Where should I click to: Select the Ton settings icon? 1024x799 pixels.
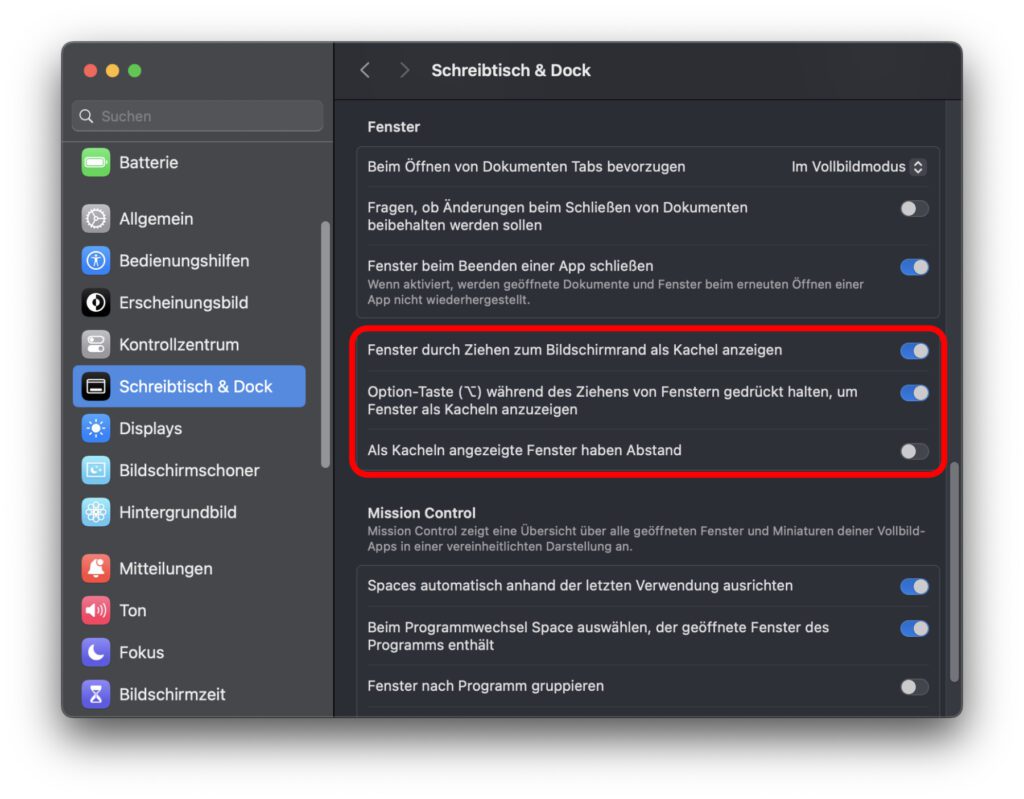click(96, 610)
